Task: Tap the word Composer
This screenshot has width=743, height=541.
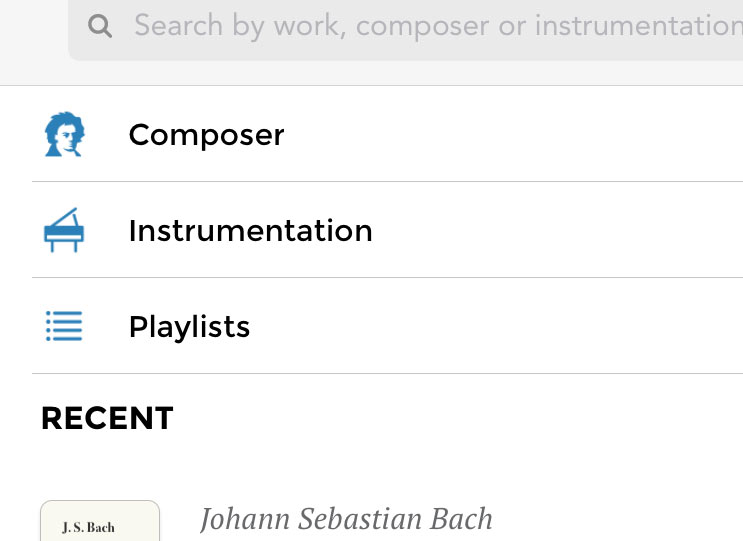Action: (206, 134)
